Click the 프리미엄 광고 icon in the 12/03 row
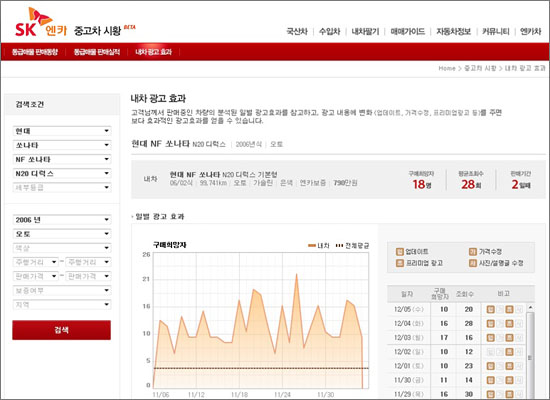This screenshot has height=400, width=550. [x=509, y=338]
